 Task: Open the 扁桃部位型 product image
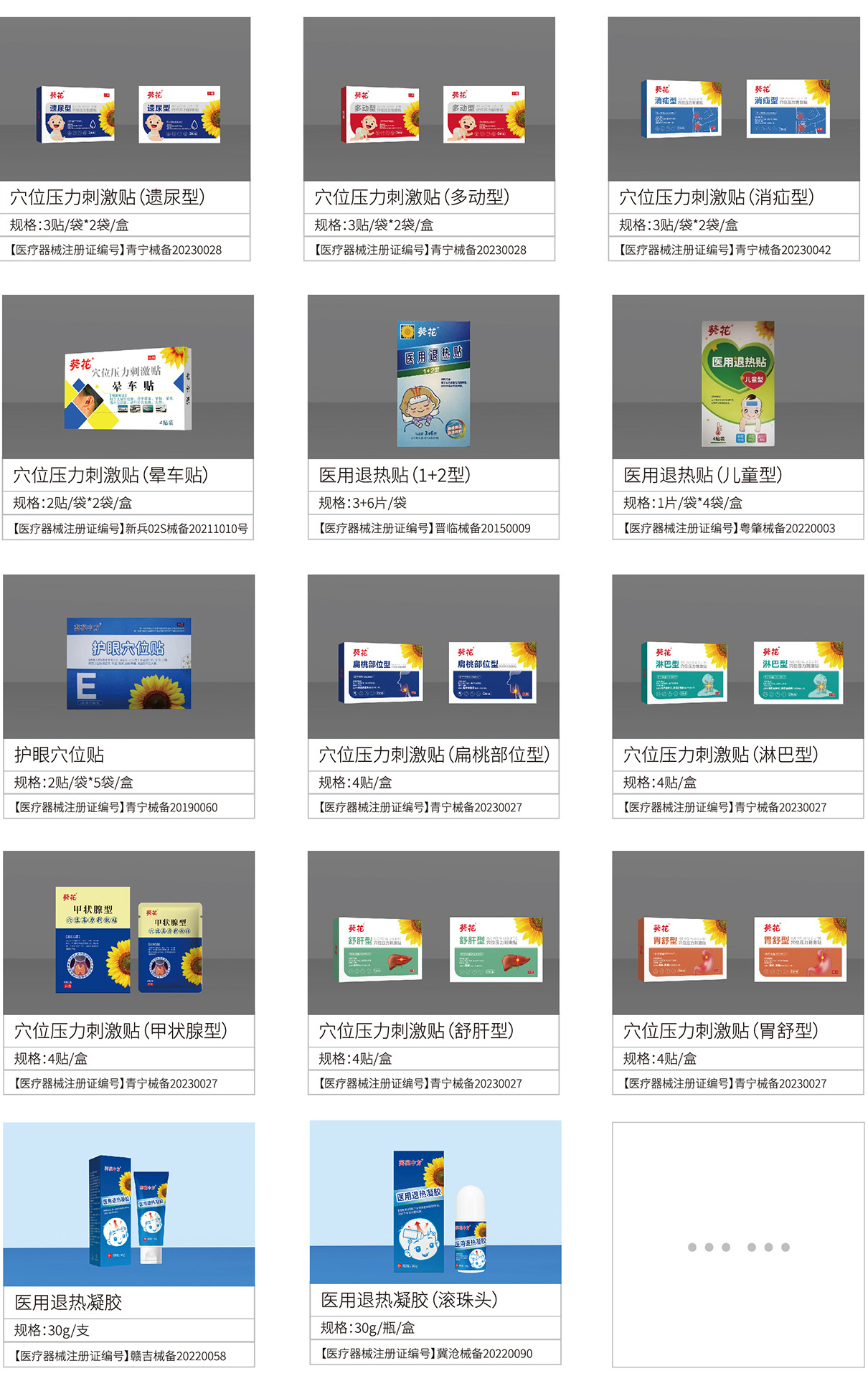click(x=433, y=656)
